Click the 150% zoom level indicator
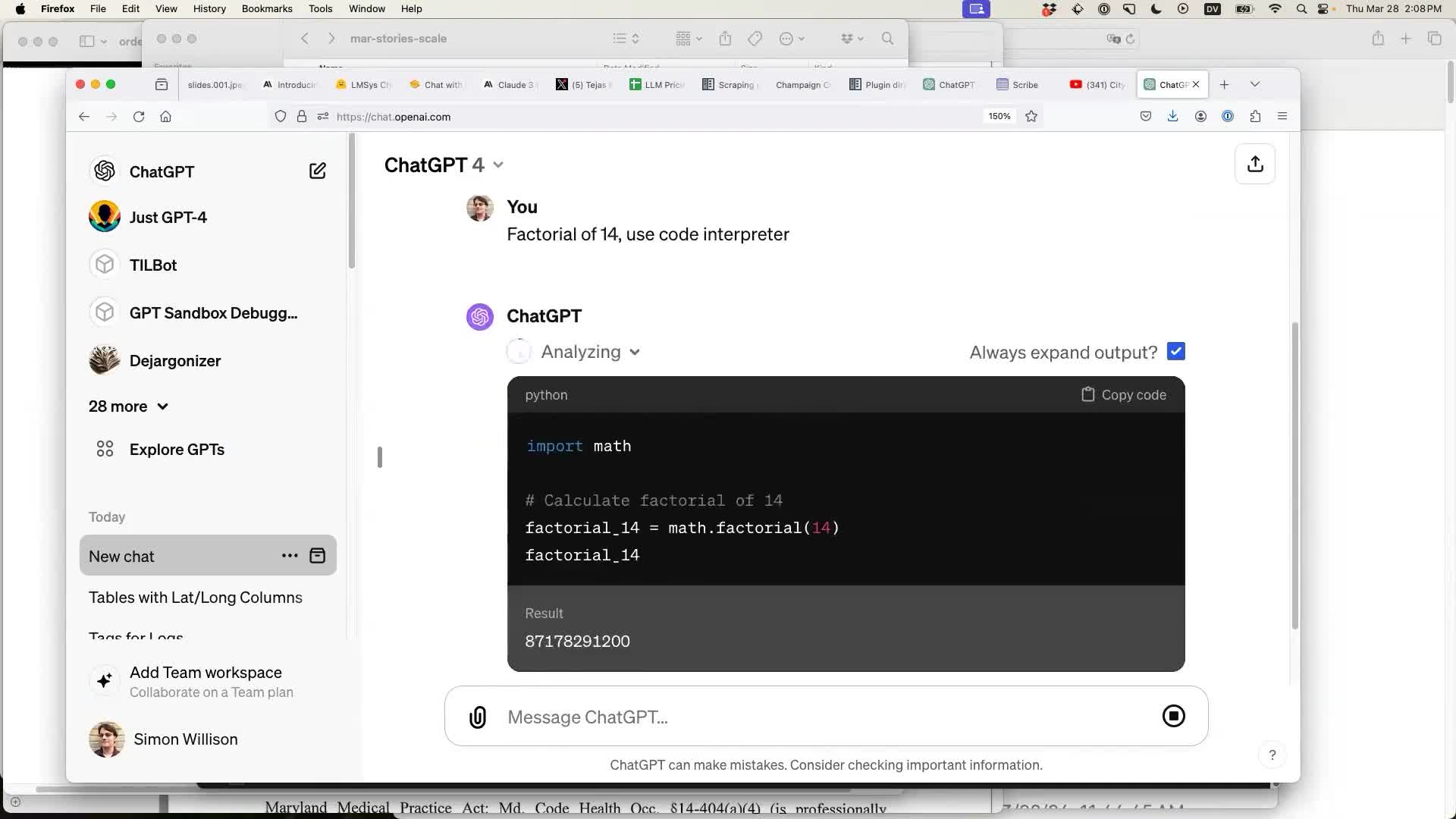Image resolution: width=1456 pixels, height=819 pixels. pos(999,116)
